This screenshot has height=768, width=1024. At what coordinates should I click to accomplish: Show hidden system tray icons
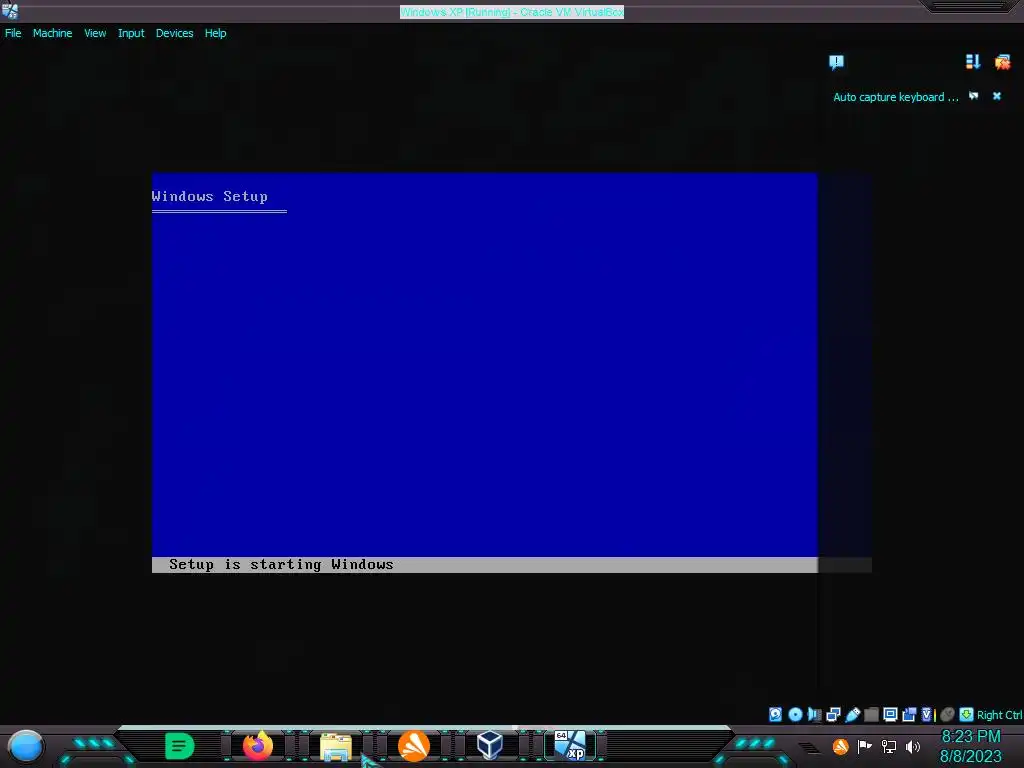(808, 747)
